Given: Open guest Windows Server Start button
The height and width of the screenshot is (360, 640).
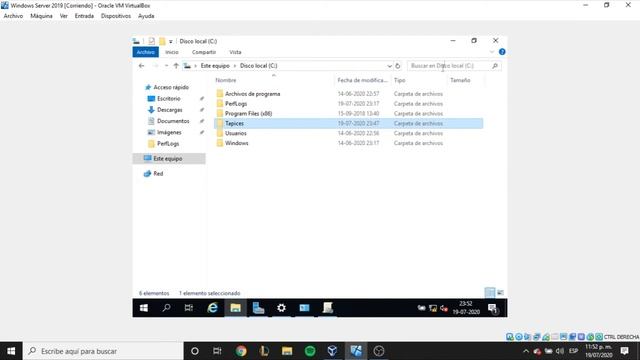Looking at the screenshot, I should [144, 308].
